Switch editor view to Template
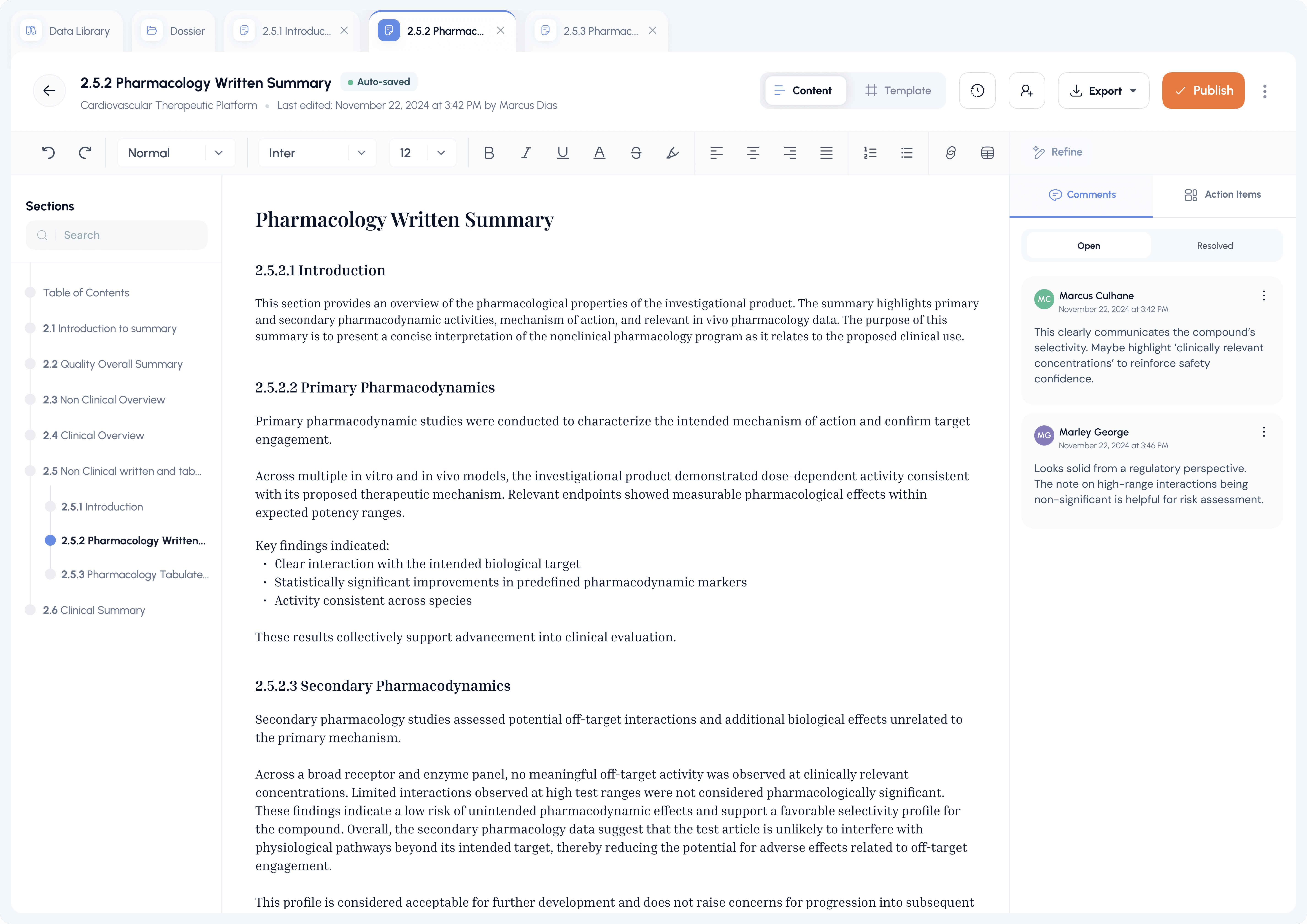This screenshot has width=1307, height=924. (898, 91)
